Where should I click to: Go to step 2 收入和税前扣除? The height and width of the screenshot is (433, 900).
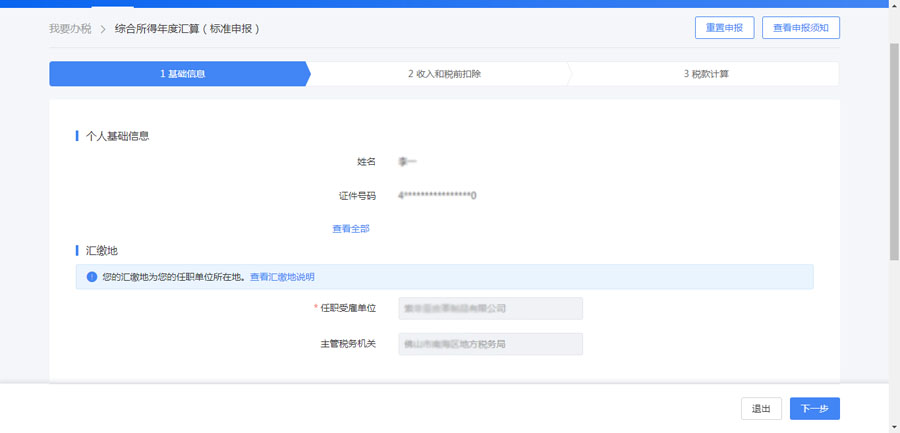pos(444,74)
